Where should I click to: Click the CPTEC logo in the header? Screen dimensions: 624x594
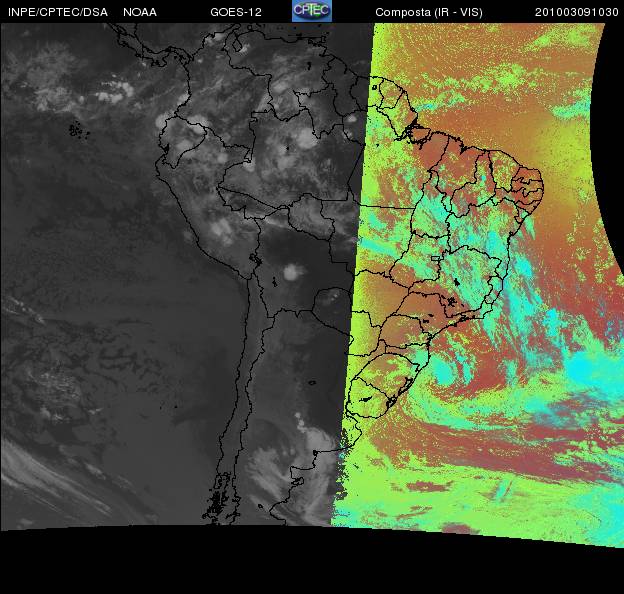[312, 11]
